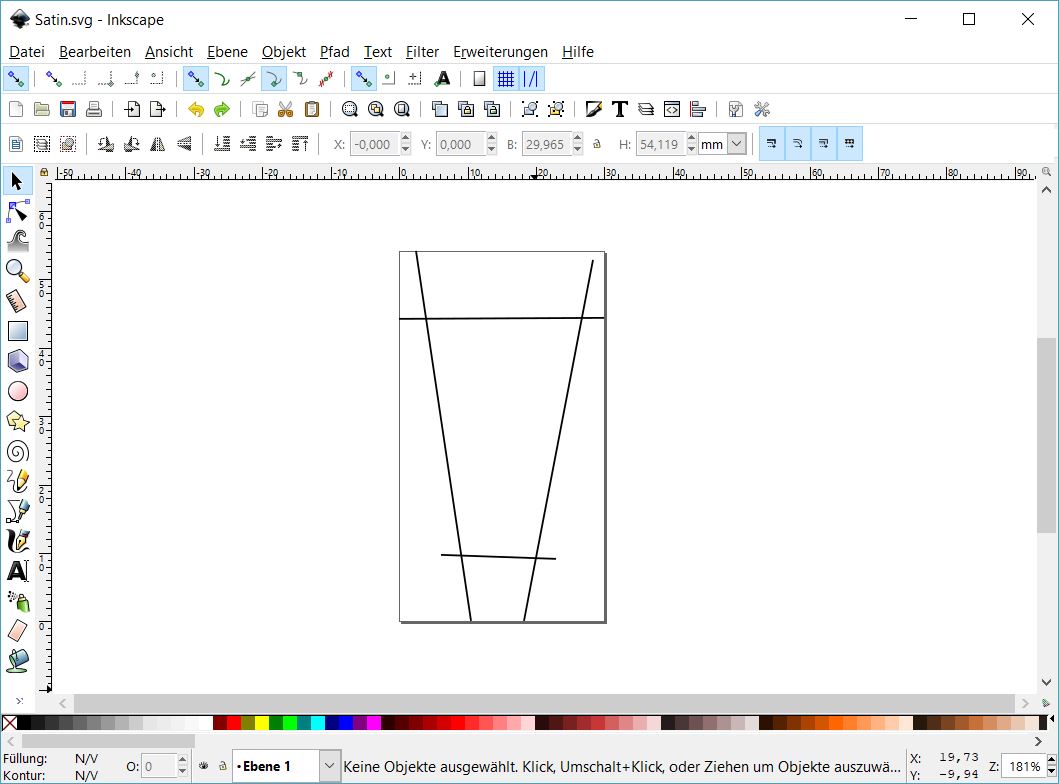
Task: Open the Erweiterungen menu
Action: tap(500, 52)
